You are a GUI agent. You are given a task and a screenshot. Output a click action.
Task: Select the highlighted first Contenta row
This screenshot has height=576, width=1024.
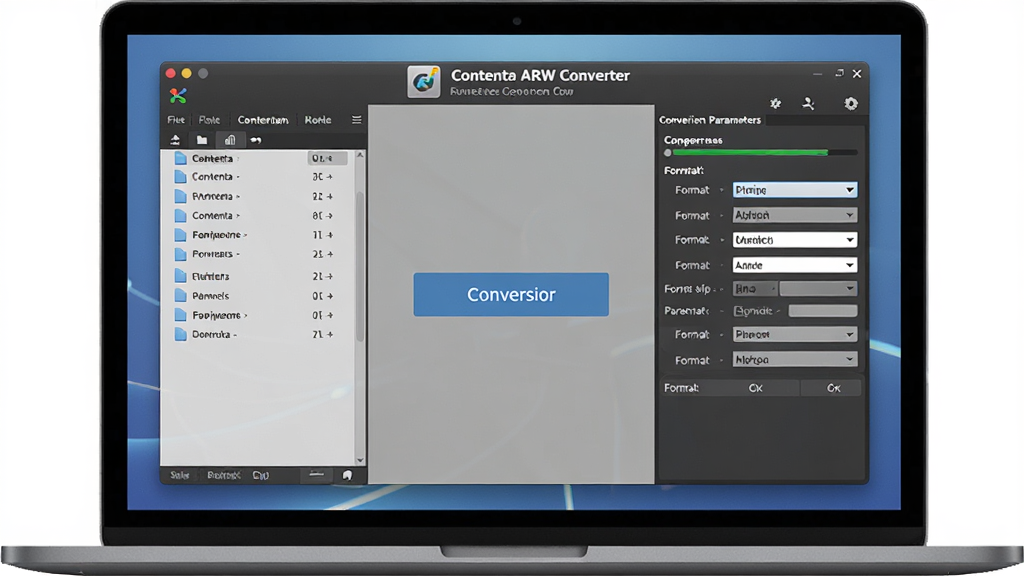pyautogui.click(x=258, y=158)
